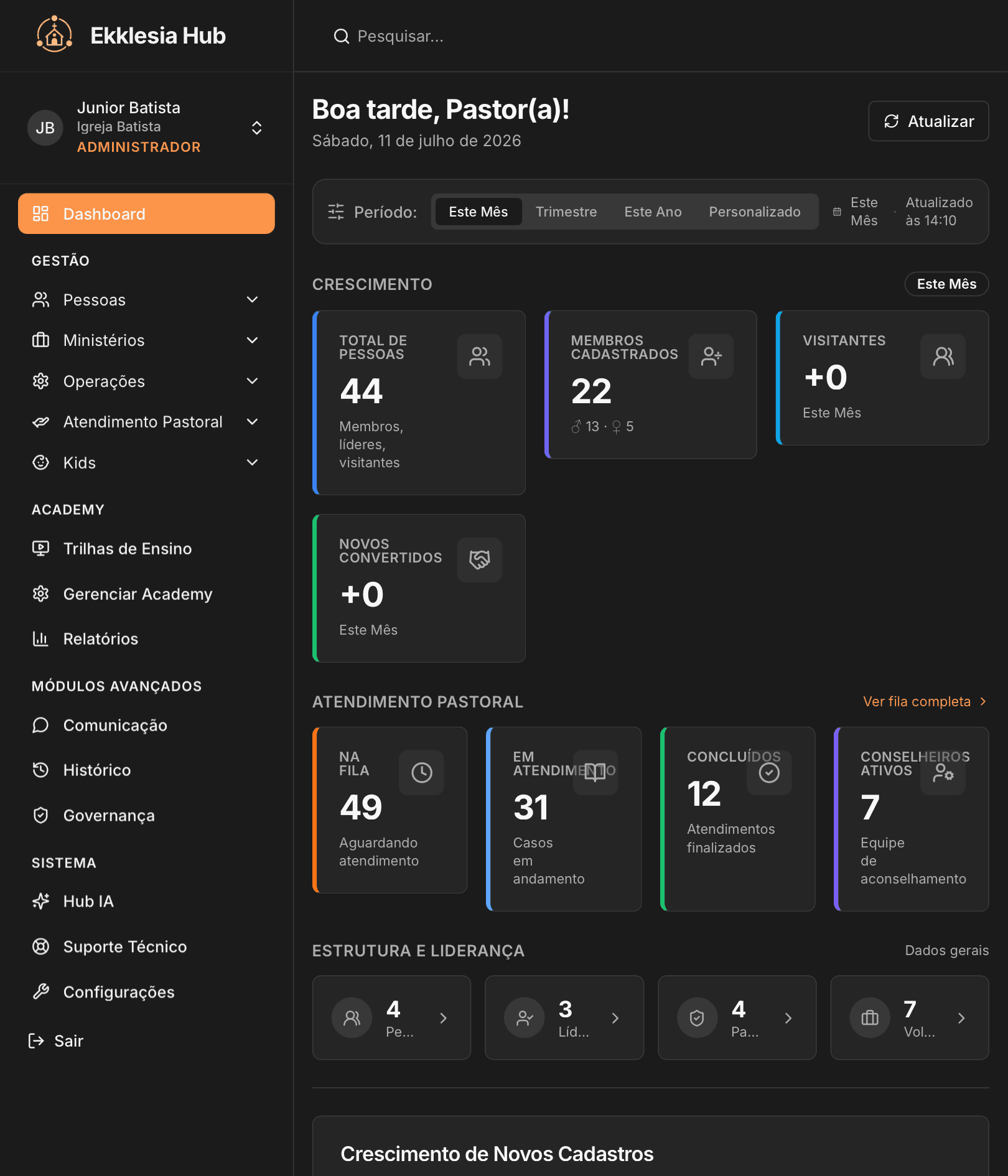Click the Atualizar refresh button
This screenshot has width=1008, height=1176.
click(928, 121)
